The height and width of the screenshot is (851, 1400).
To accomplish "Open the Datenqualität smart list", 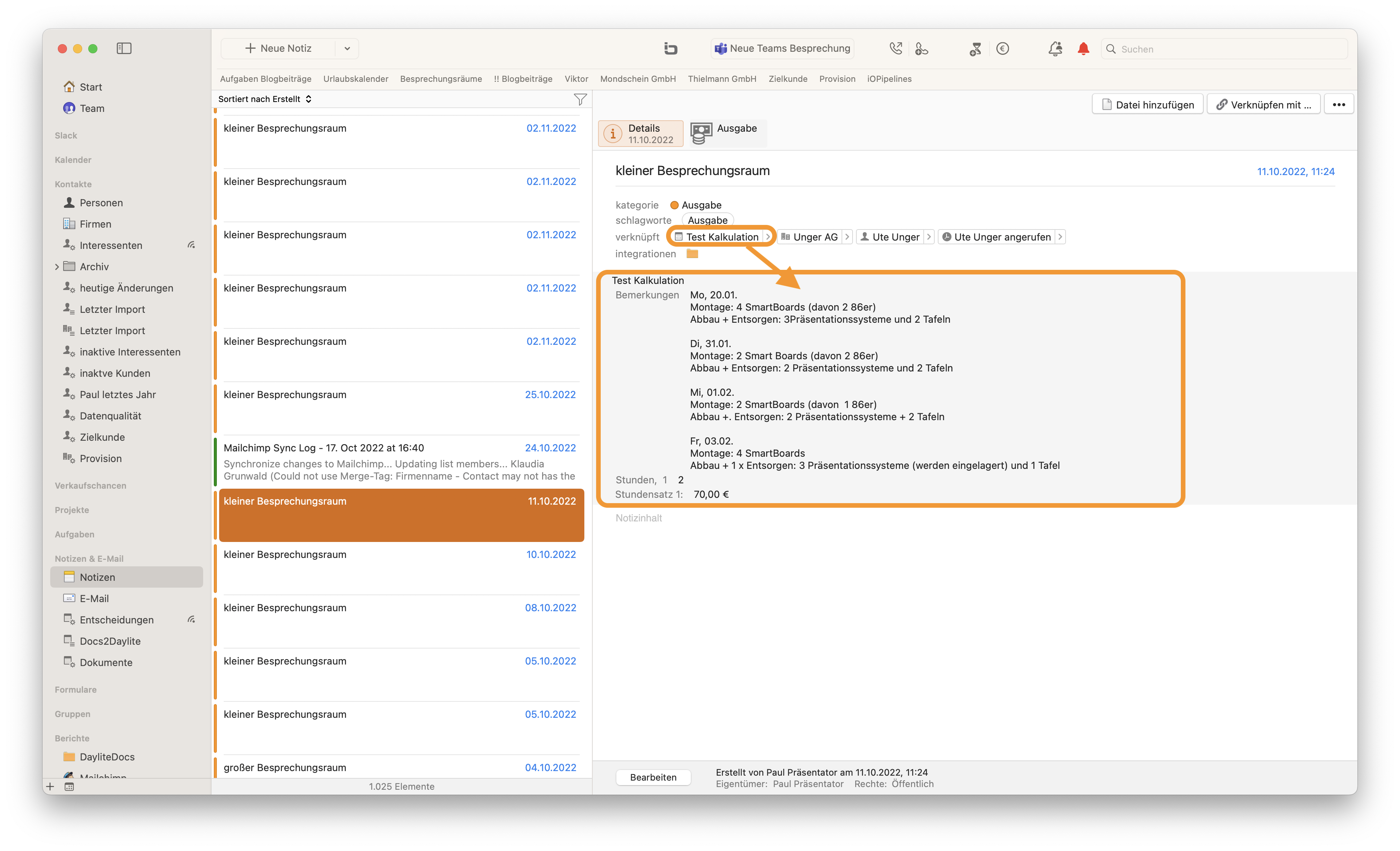I will coord(110,416).
